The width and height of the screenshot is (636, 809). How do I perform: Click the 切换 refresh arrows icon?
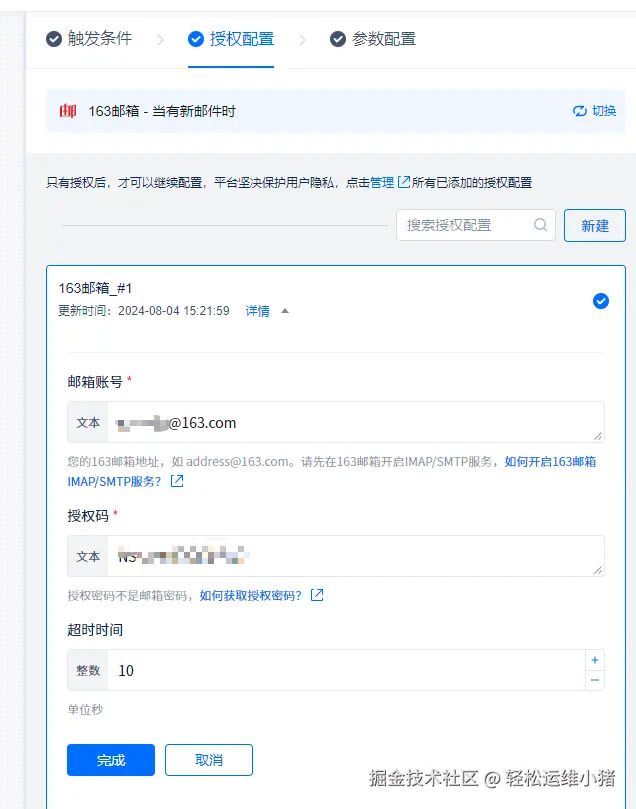tap(580, 111)
